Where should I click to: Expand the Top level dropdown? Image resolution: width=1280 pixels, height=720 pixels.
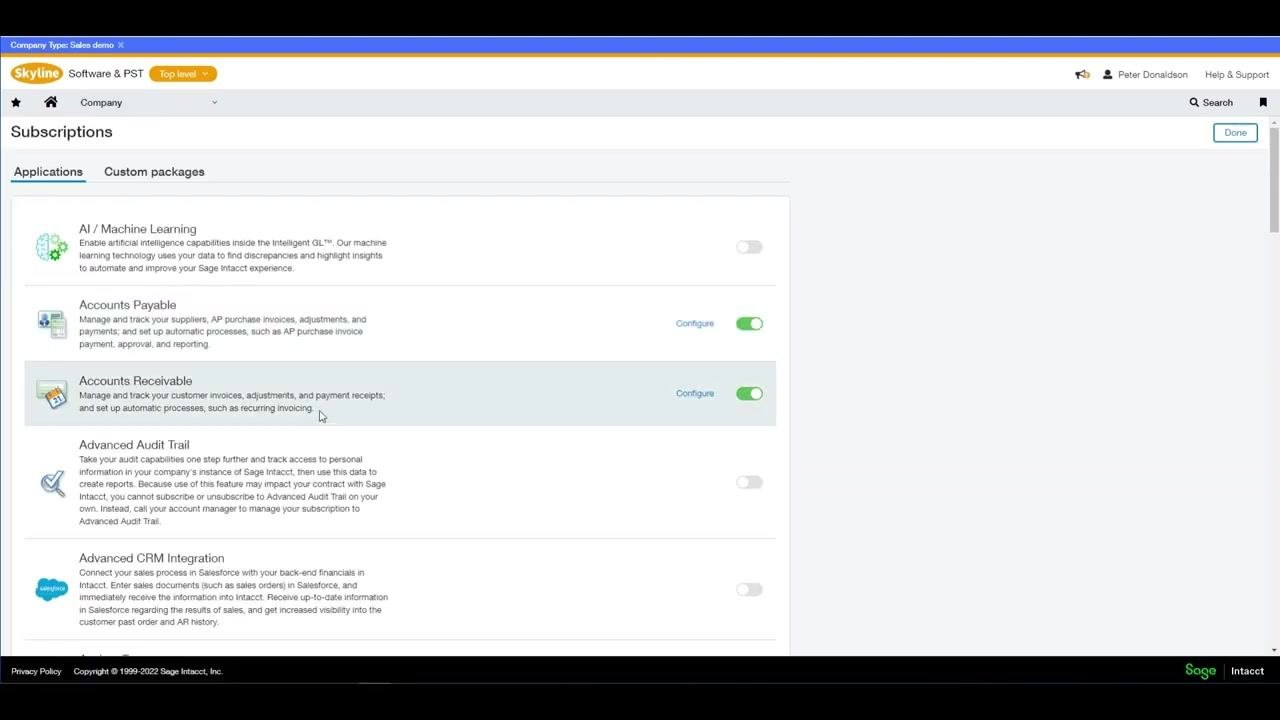tap(183, 74)
